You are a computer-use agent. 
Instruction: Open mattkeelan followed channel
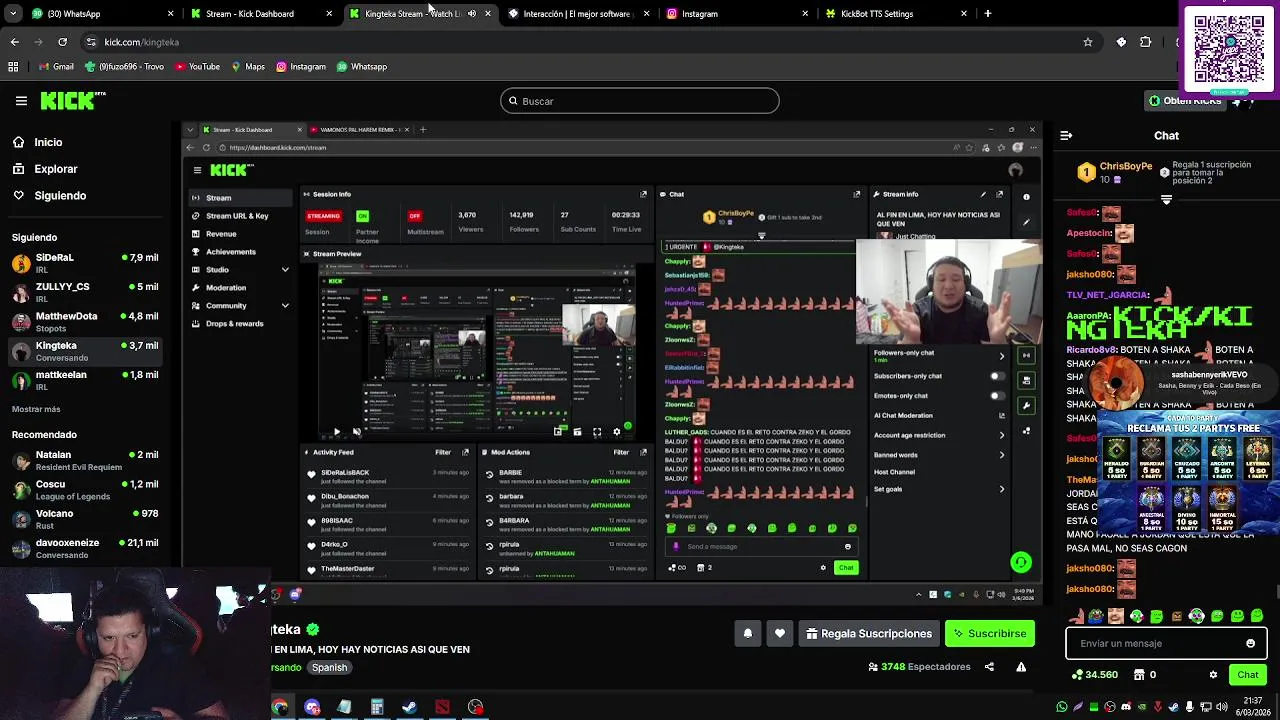pyautogui.click(x=85, y=381)
